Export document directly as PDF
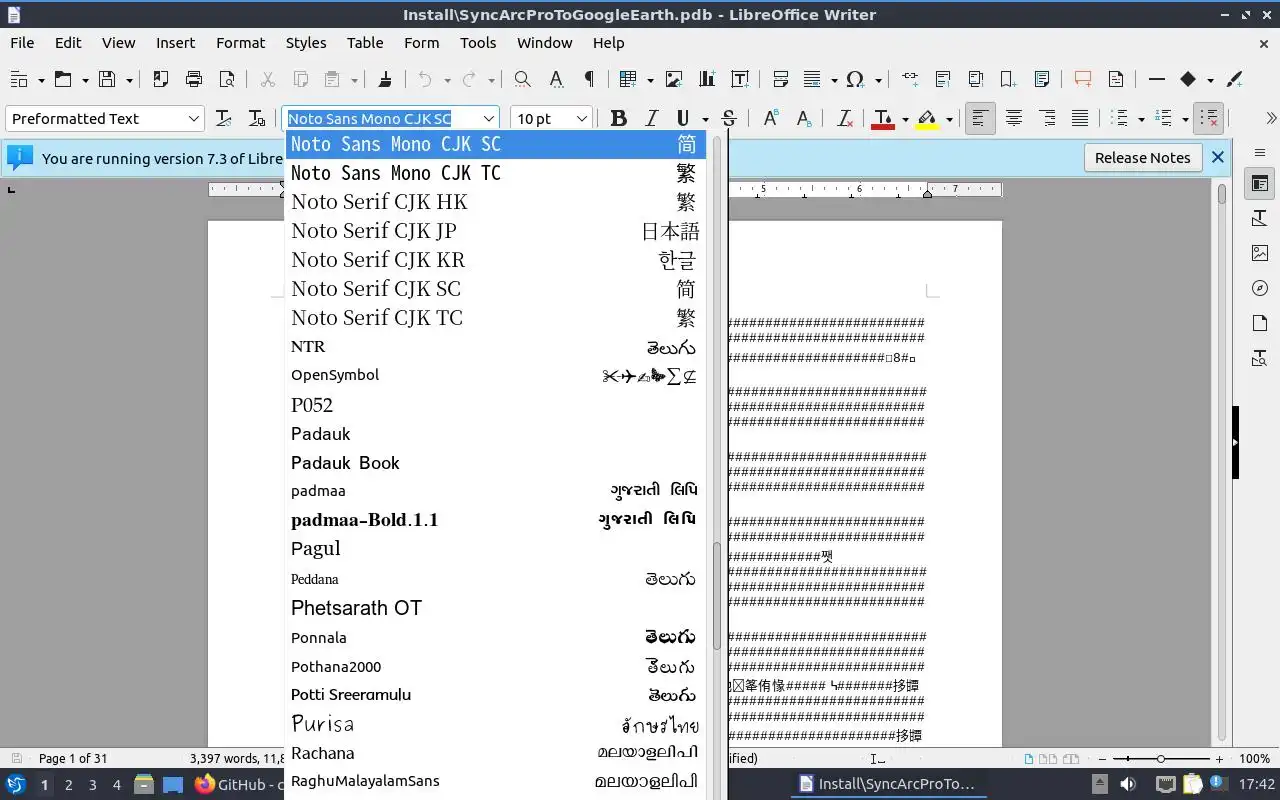 coord(161,79)
